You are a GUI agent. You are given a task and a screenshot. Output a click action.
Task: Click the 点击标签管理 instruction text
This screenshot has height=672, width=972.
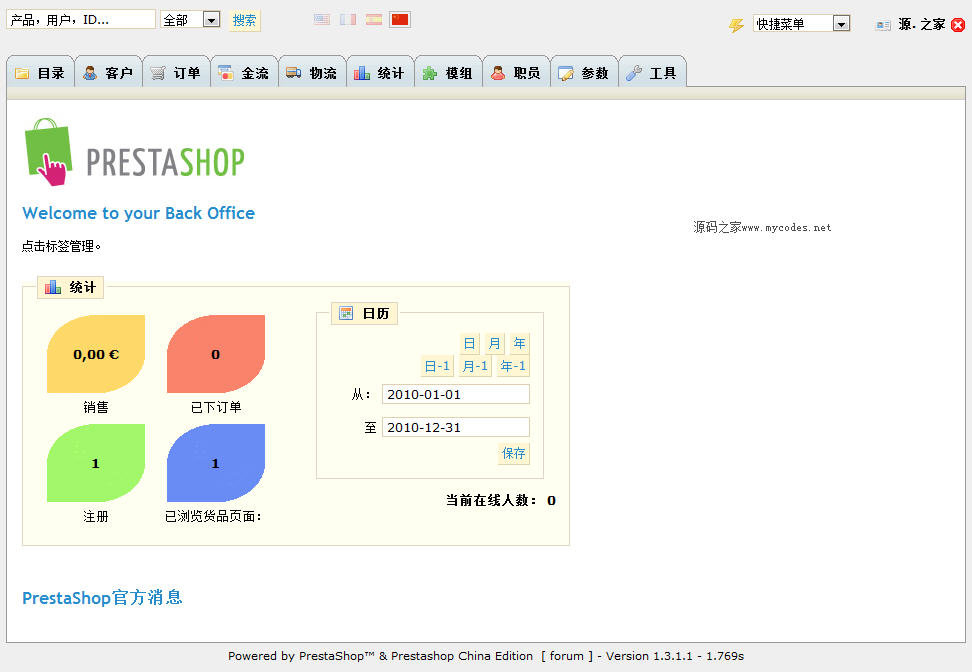pos(61,246)
